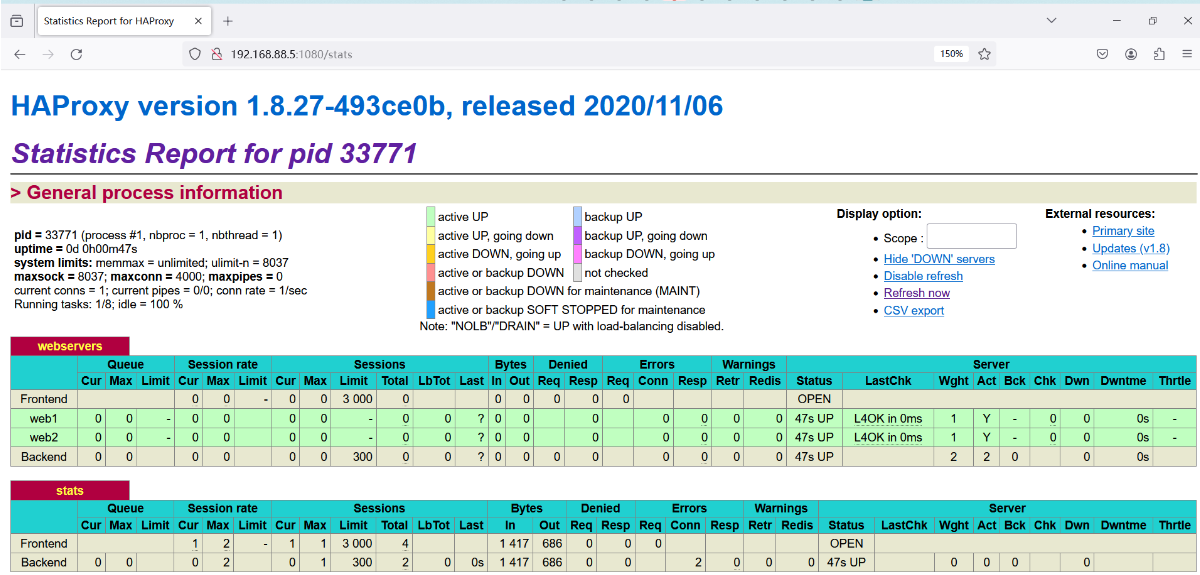
Task: Select the webservers Backend row label
Action: pyautogui.click(x=44, y=456)
